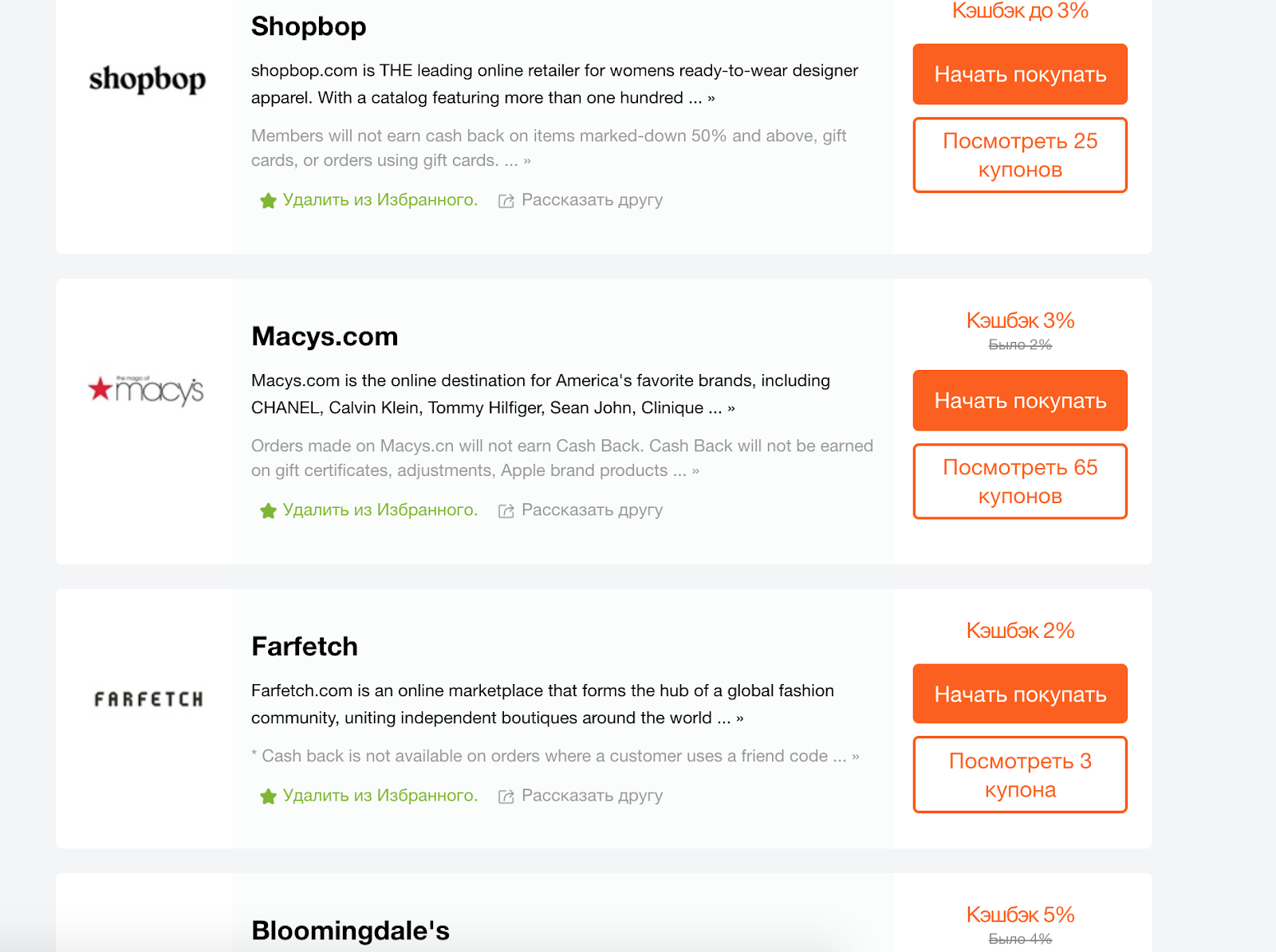Click Начать покупать for Macys.com
1276x952 pixels.
1020,400
